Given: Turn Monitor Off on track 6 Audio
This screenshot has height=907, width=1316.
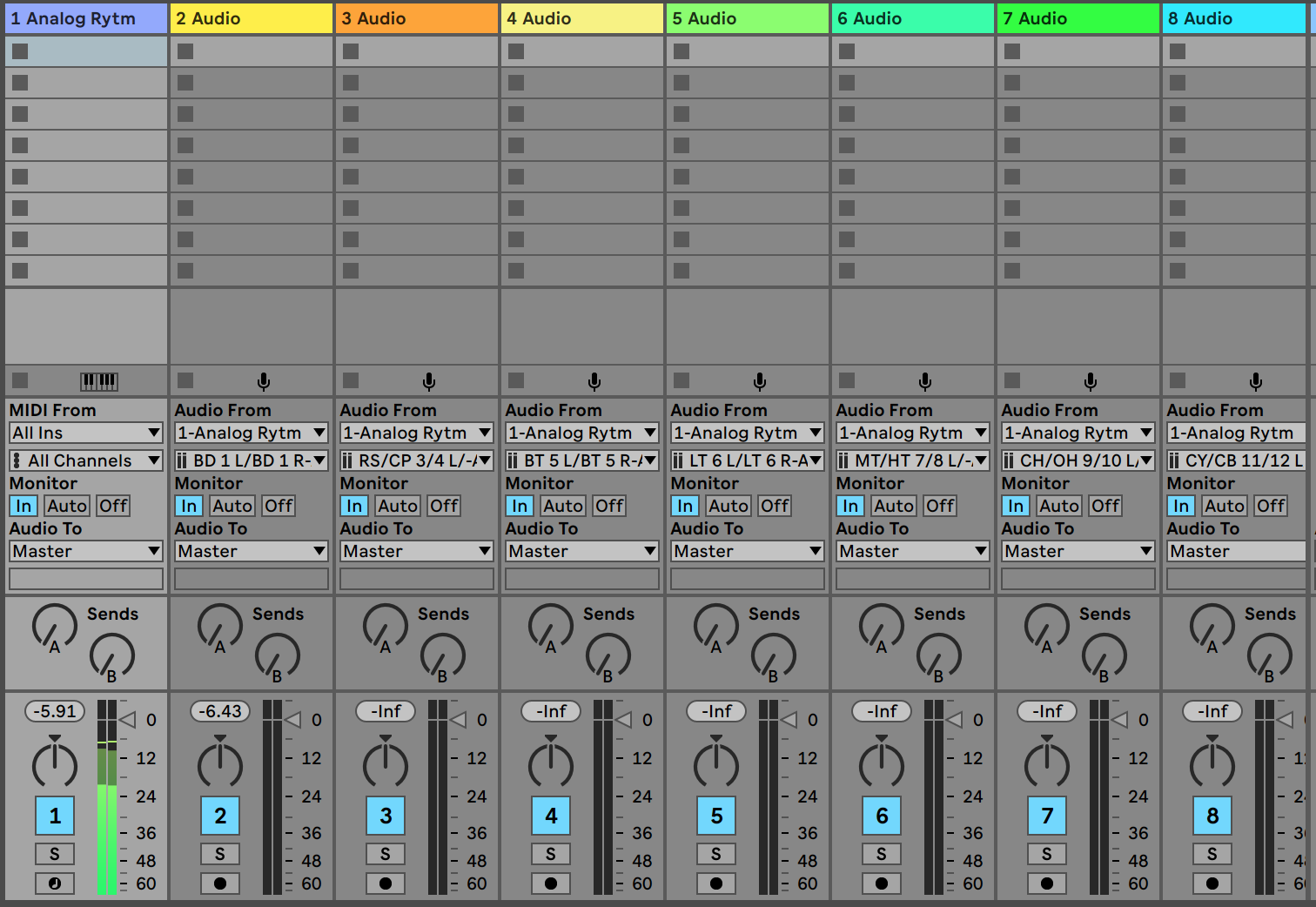Looking at the screenshot, I should (x=940, y=506).
